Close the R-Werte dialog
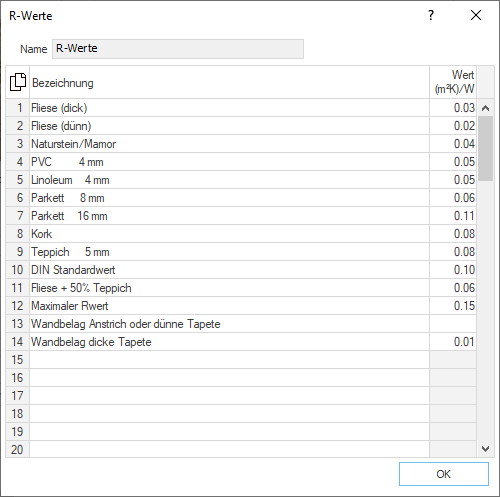The width and height of the screenshot is (500, 497). point(476,15)
